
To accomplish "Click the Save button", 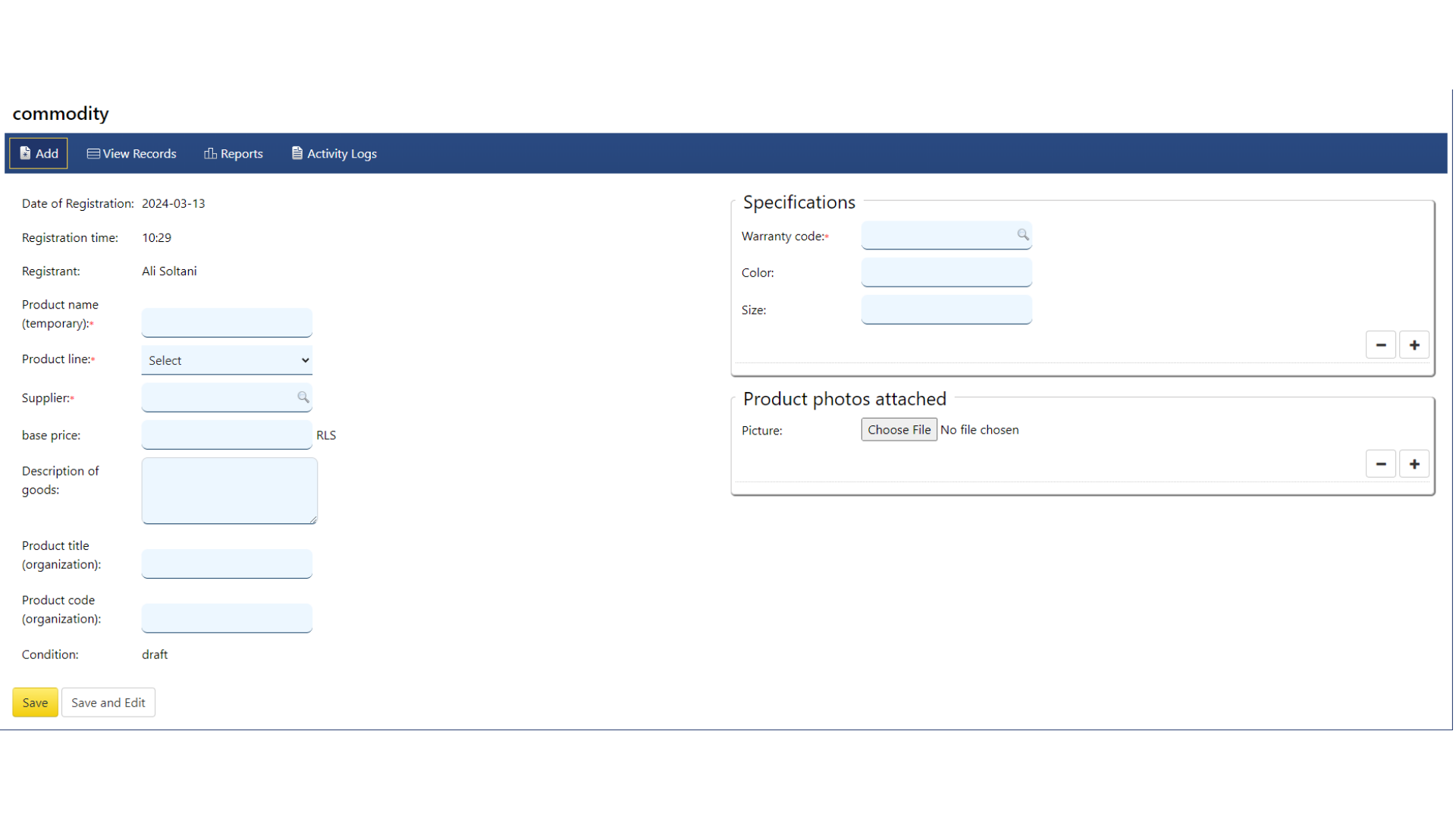I will 34,702.
